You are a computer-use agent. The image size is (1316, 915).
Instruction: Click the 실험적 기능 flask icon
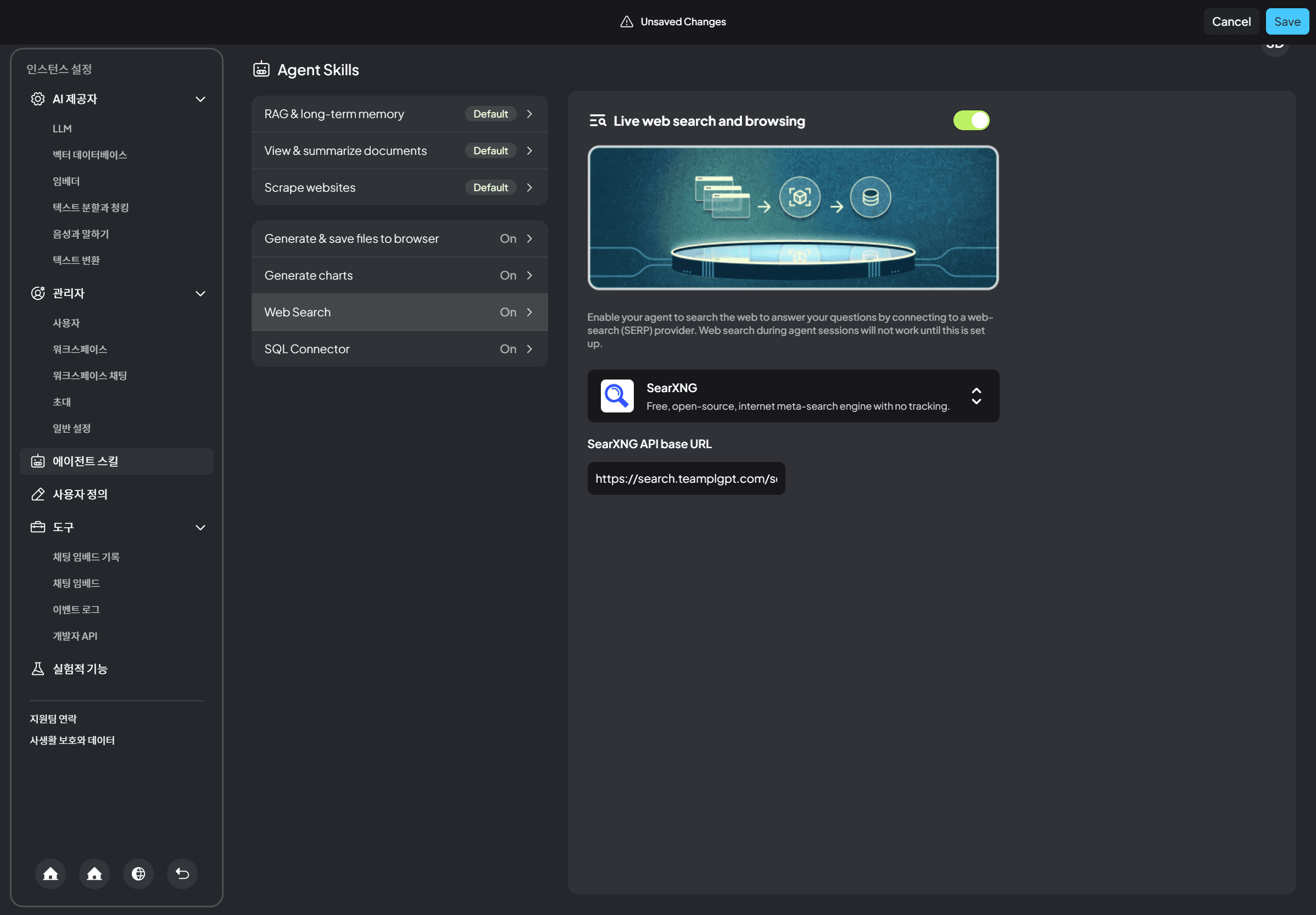(x=38, y=668)
